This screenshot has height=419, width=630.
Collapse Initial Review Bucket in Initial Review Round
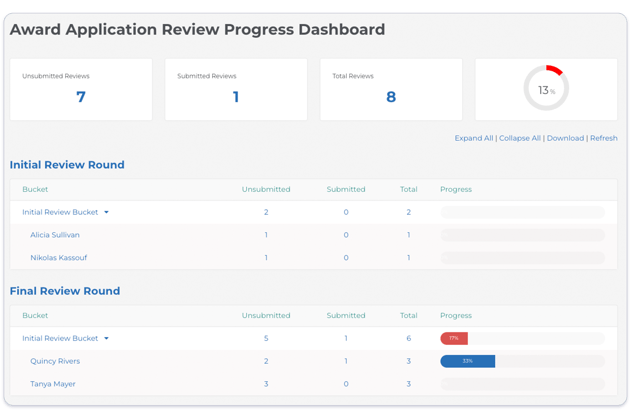click(106, 212)
